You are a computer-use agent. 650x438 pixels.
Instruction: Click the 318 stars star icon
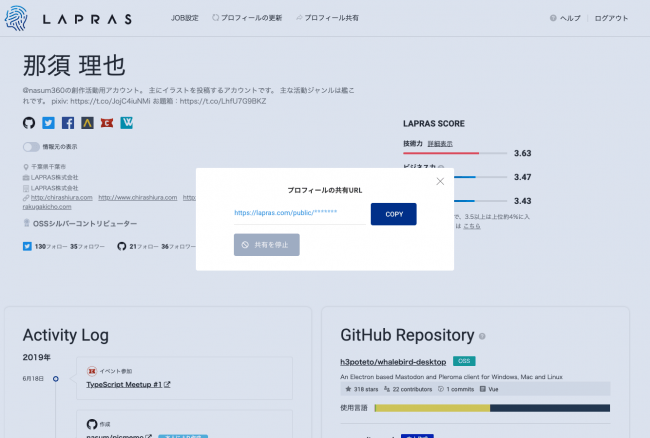[348, 389]
